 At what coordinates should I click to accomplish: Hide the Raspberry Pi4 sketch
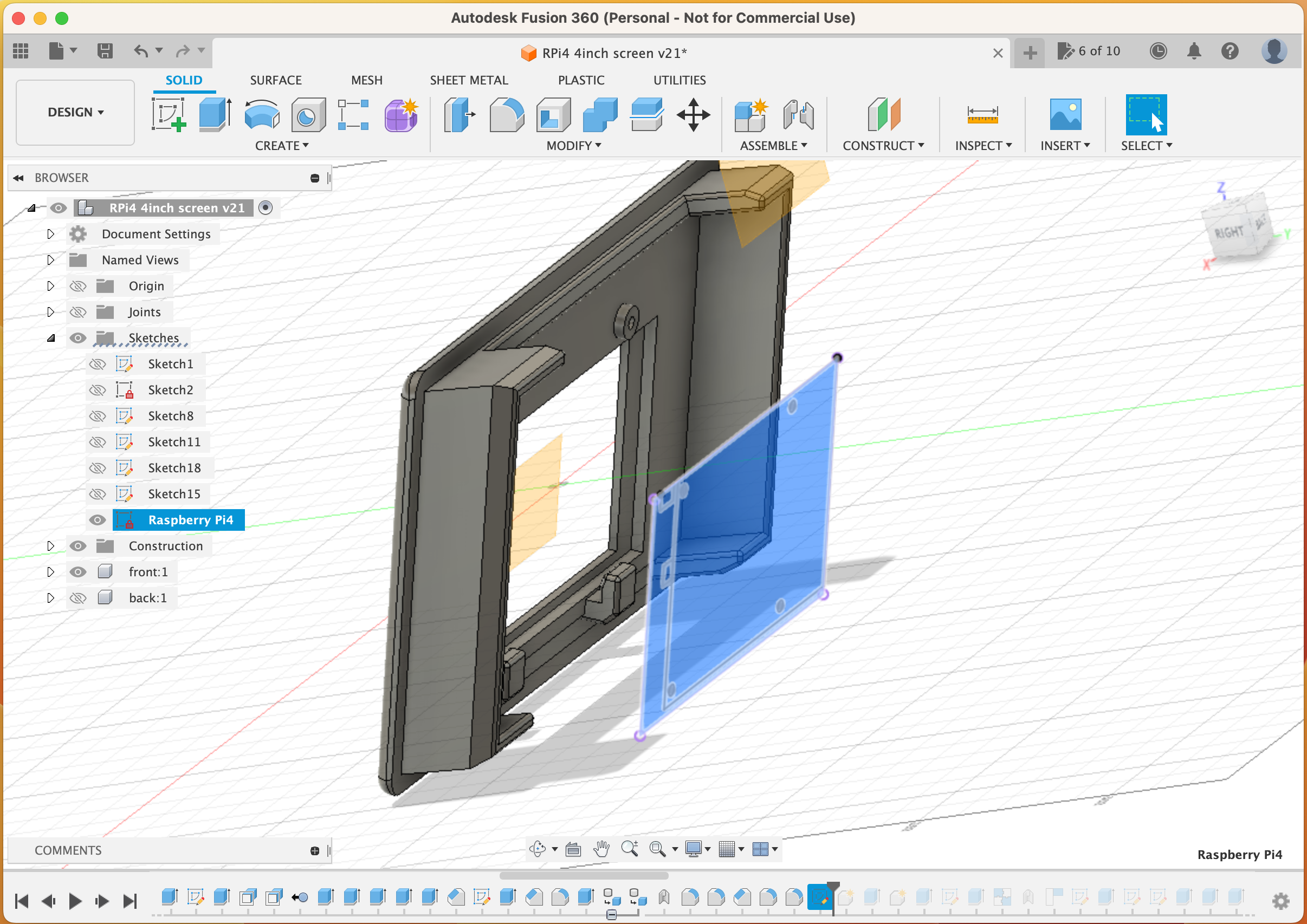tap(98, 519)
